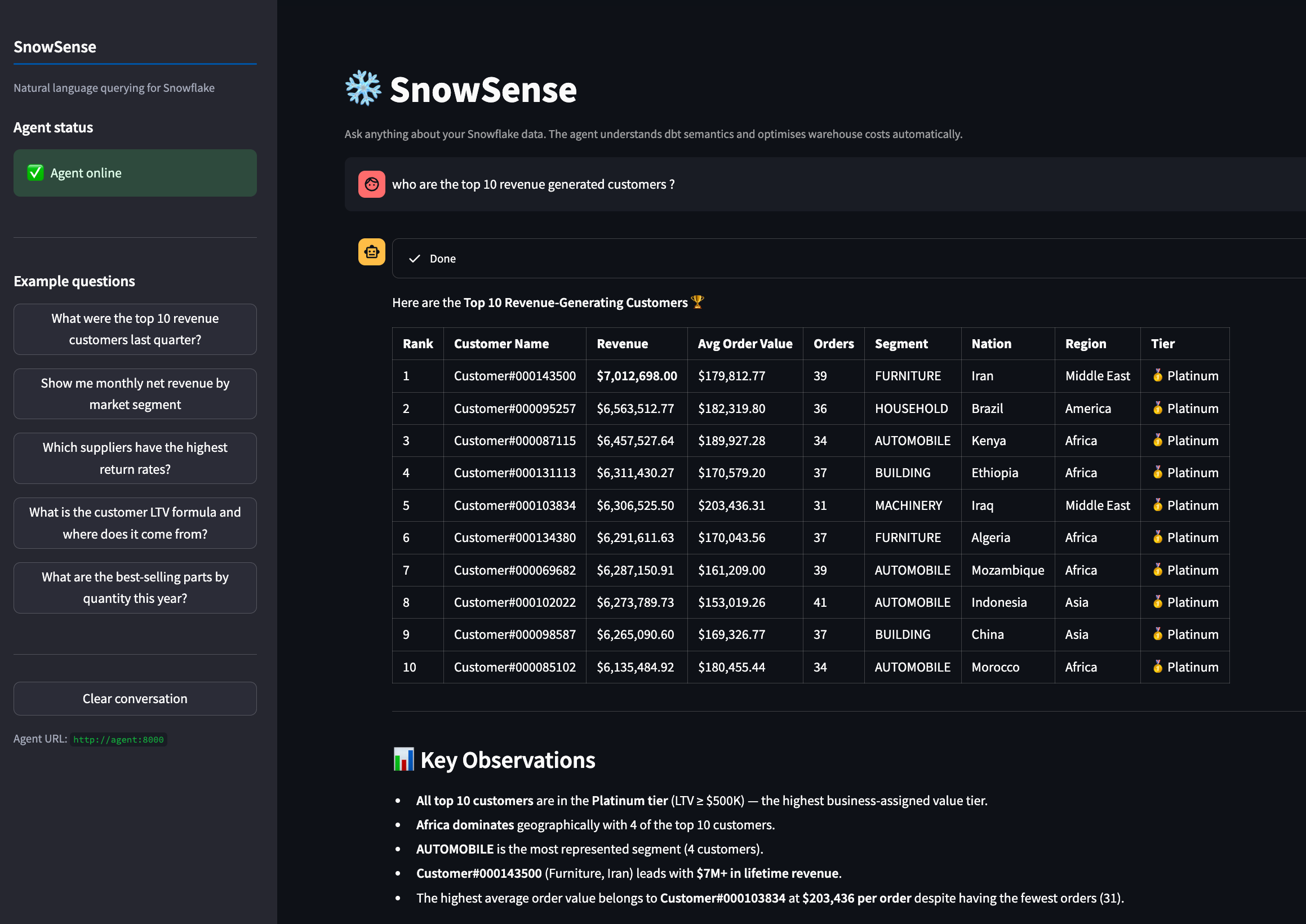Click the Nation column header

tap(1008, 344)
